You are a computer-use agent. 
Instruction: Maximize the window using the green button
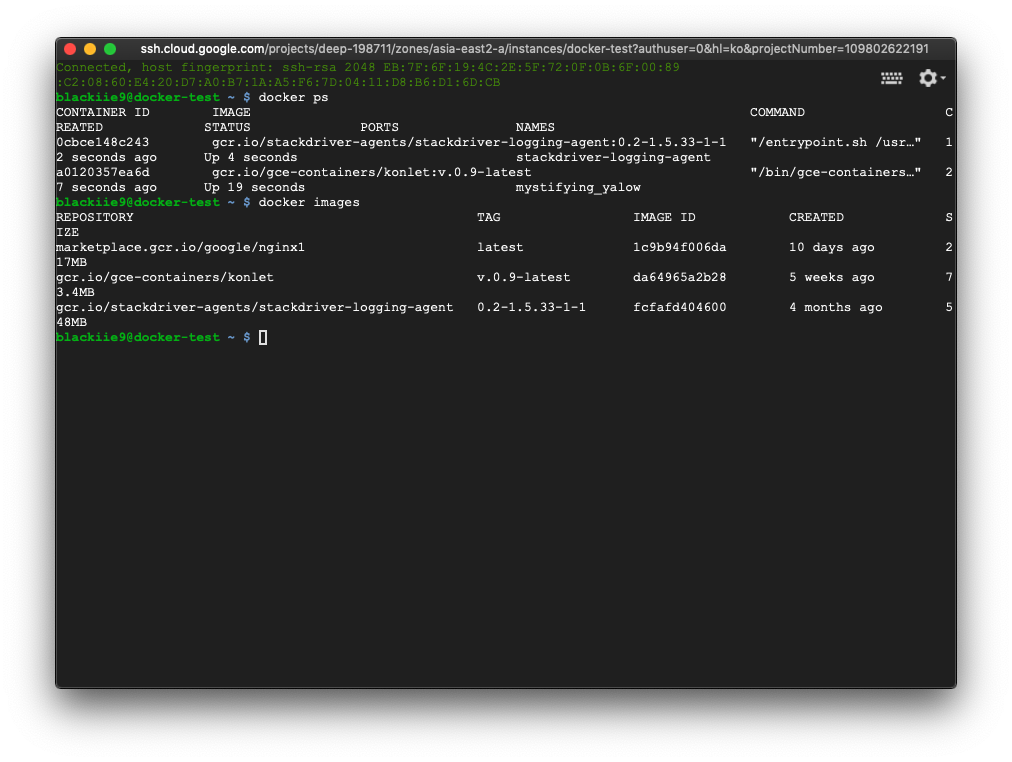click(x=110, y=49)
